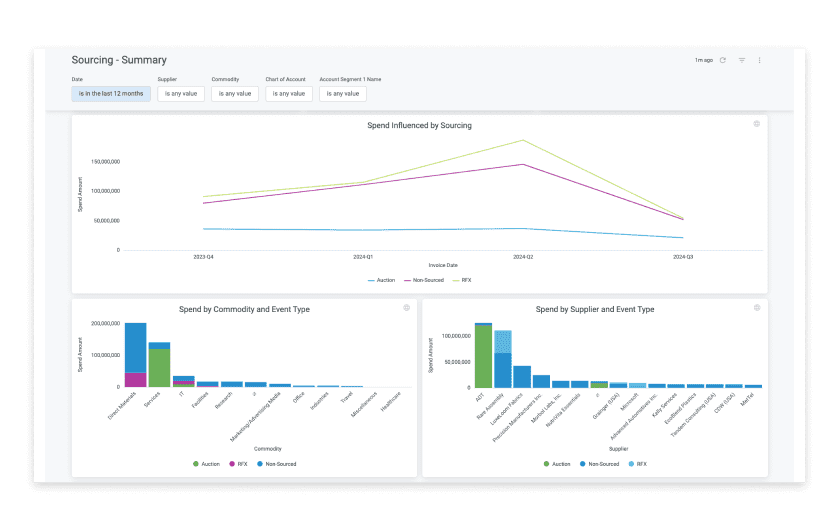The width and height of the screenshot is (838, 531).
Task: Click the Rare Assembly light-blue RFX bar segment
Action: tap(503, 342)
